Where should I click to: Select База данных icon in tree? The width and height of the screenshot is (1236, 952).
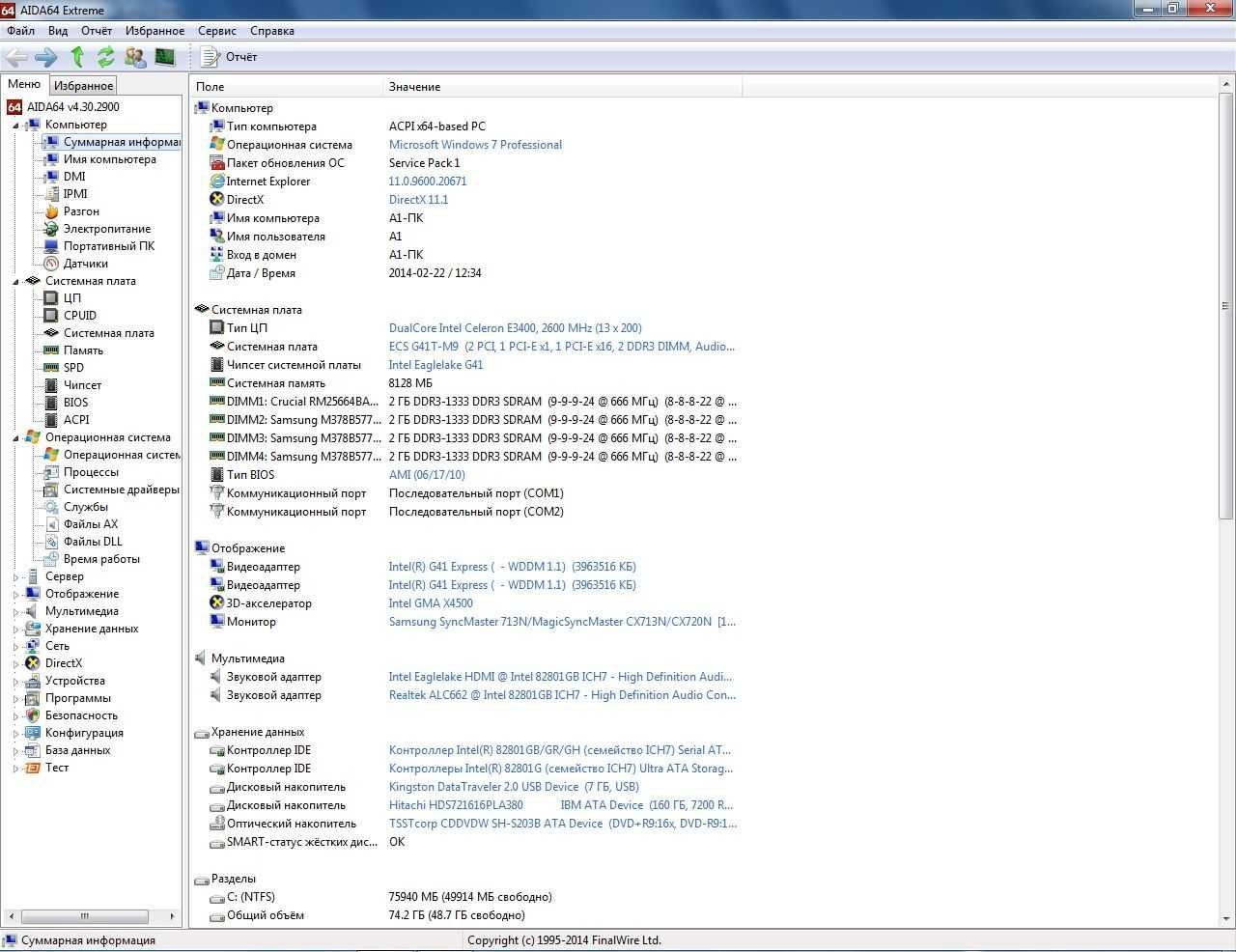[x=33, y=750]
